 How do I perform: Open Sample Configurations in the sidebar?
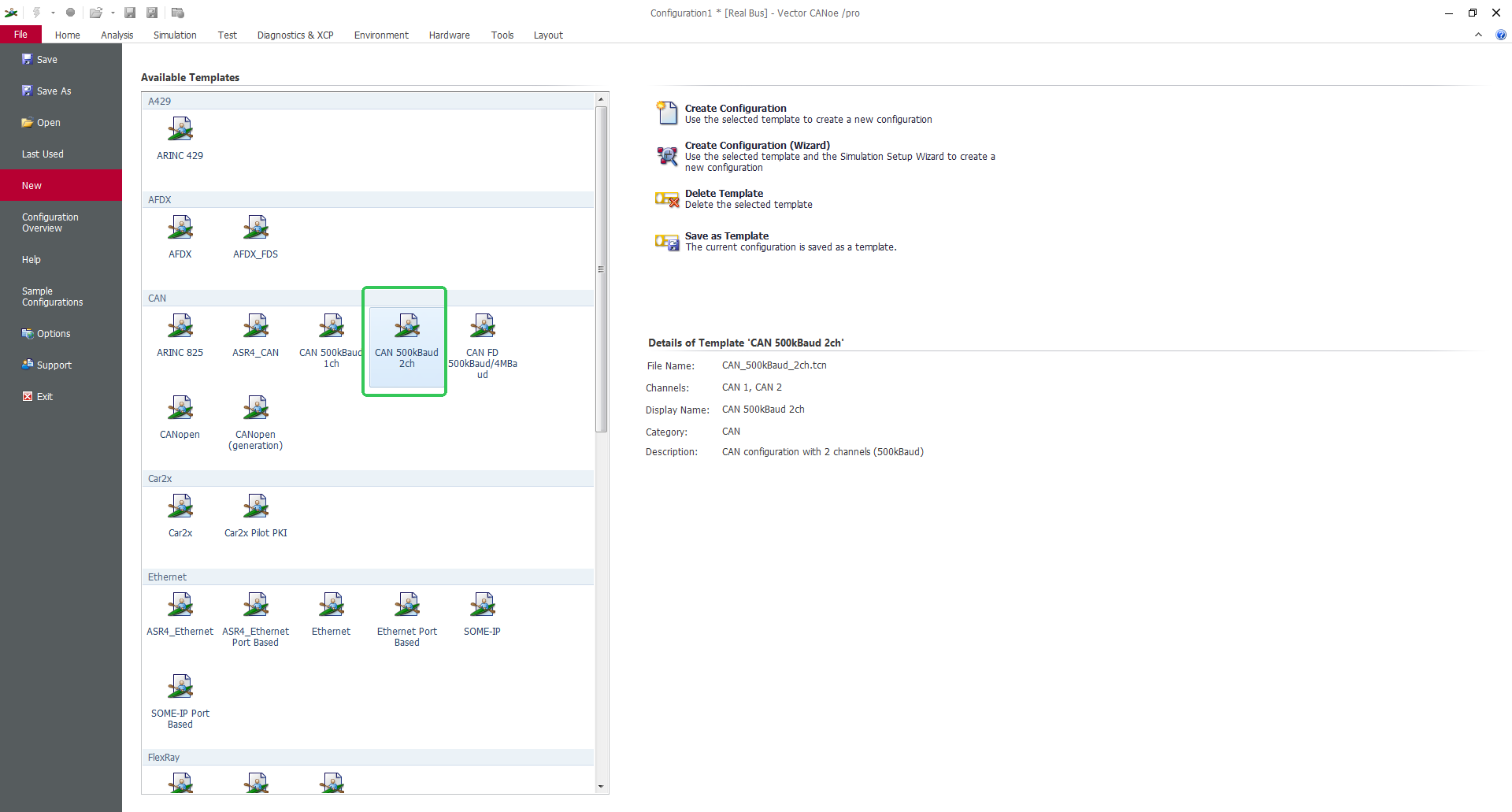click(61, 297)
